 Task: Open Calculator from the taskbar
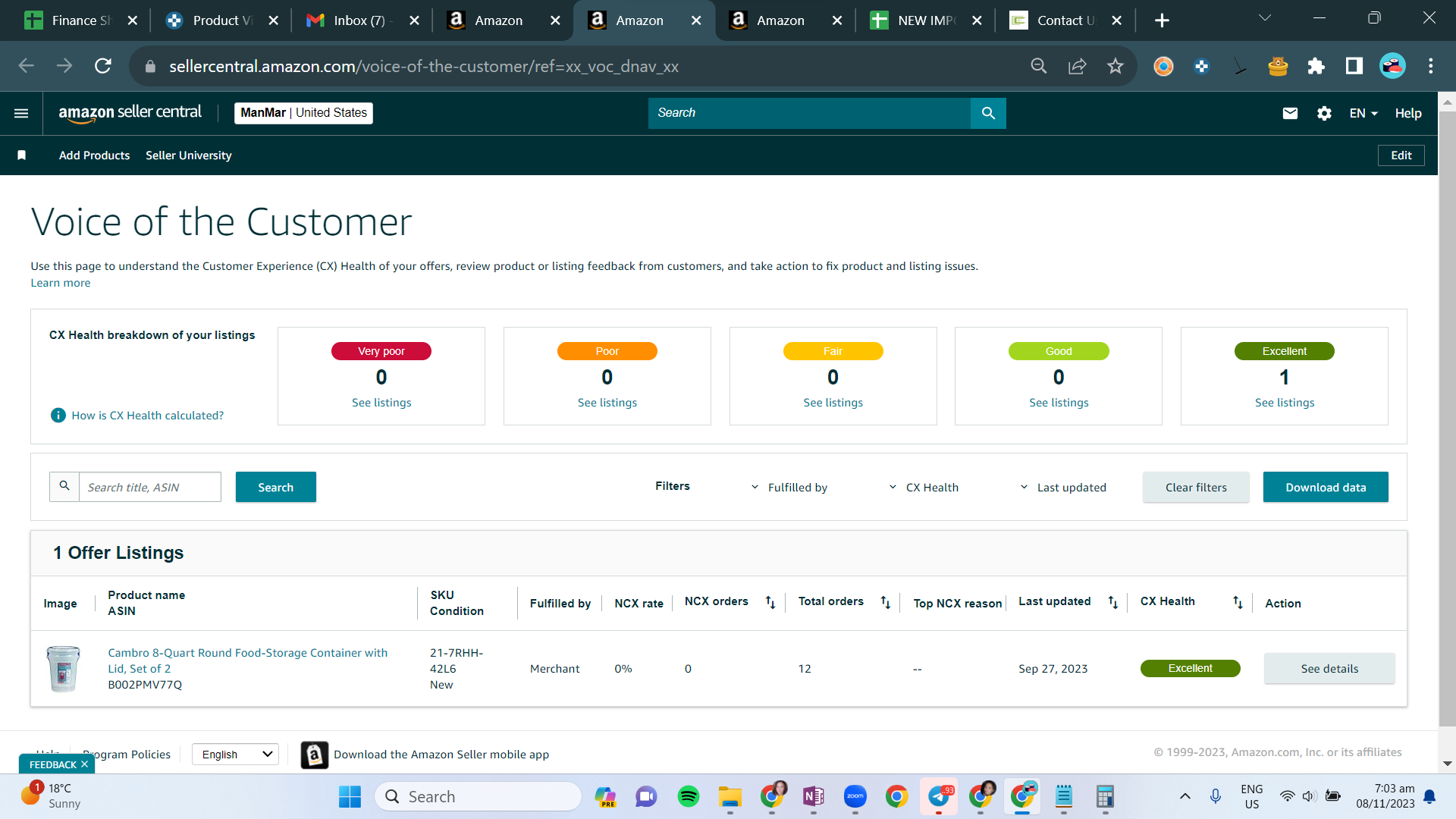click(x=1105, y=796)
